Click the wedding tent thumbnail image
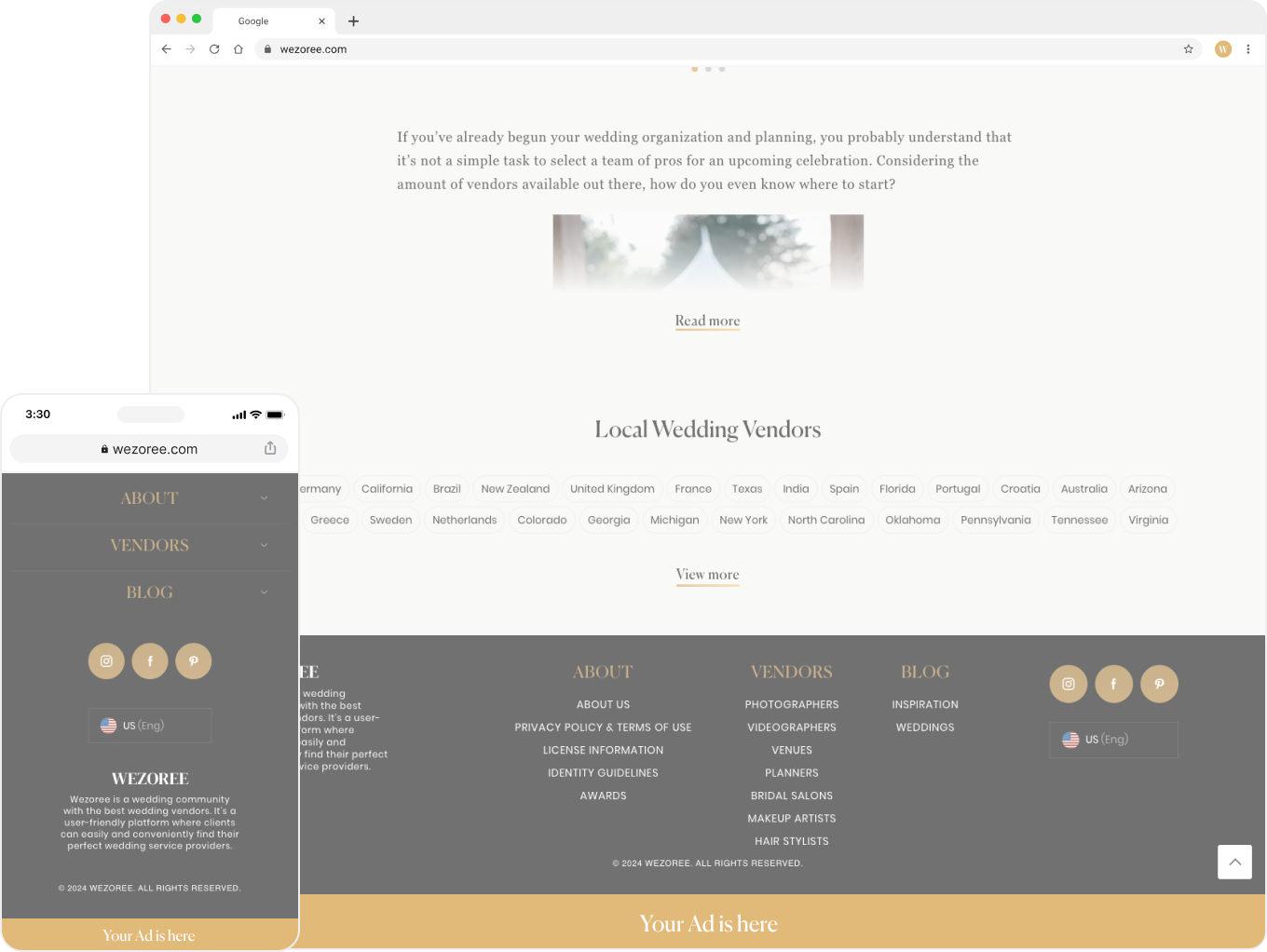This screenshot has height=952, width=1267. 707,252
